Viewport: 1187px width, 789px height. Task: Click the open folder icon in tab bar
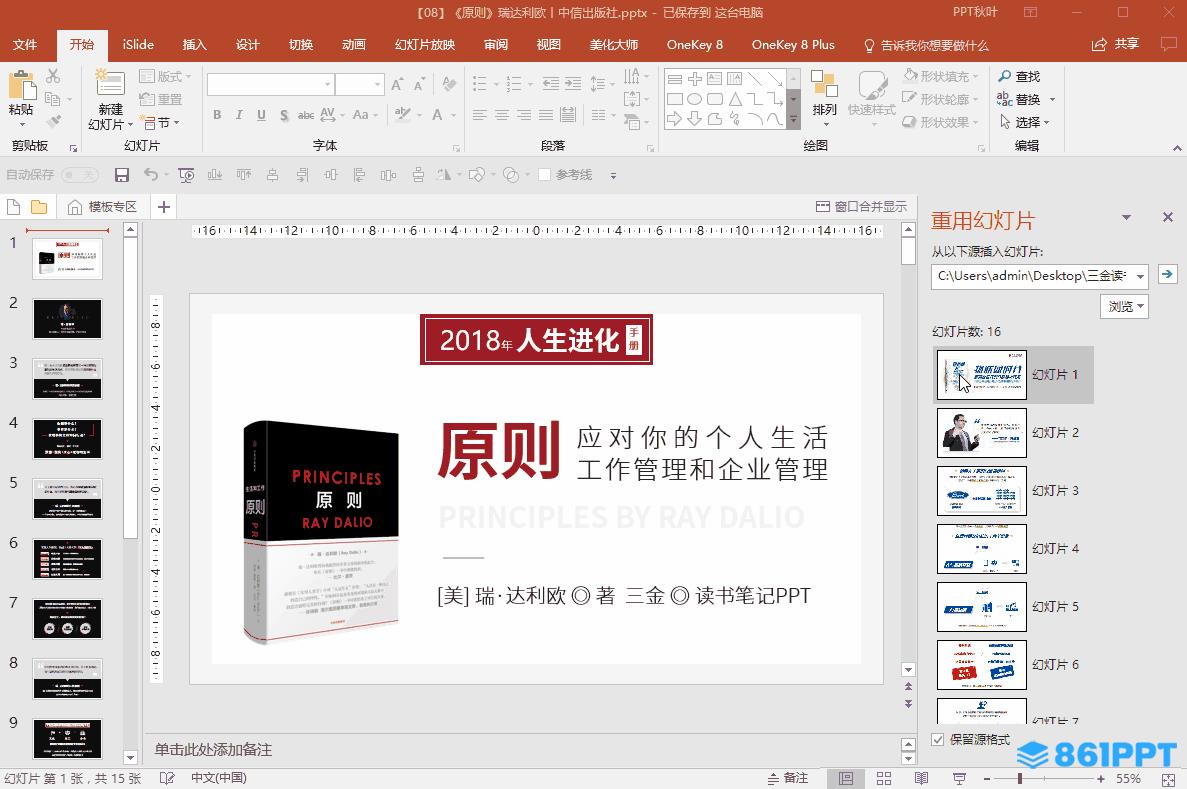tap(39, 207)
